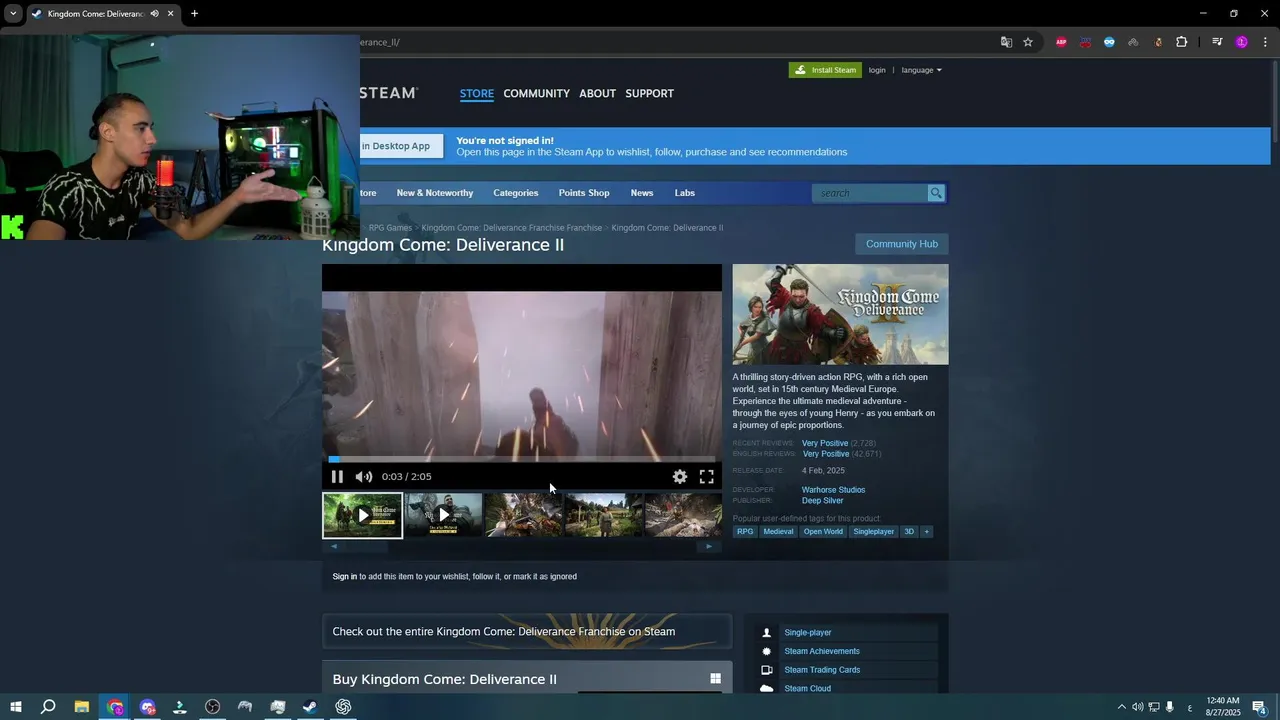Open File Explorer from taskbar

[x=82, y=707]
